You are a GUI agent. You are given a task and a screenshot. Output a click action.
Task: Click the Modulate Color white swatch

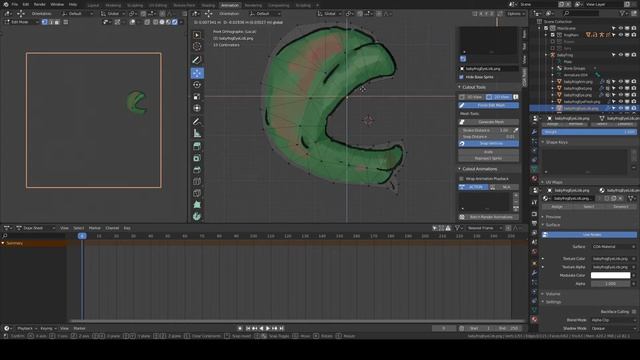coord(611,276)
